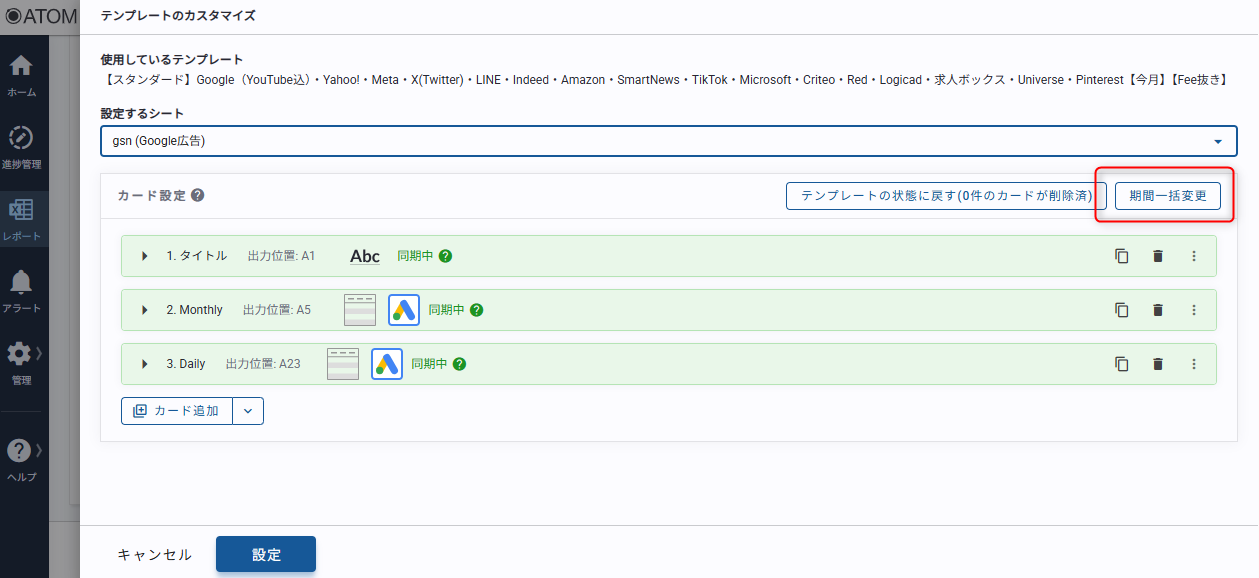Click the 期間一括変更 button
The height and width of the screenshot is (578, 1259).
click(1167, 196)
